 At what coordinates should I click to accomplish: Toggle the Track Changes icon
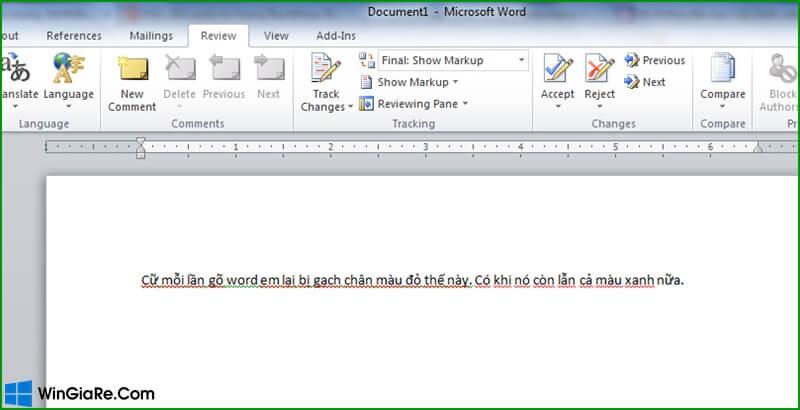coord(326,67)
